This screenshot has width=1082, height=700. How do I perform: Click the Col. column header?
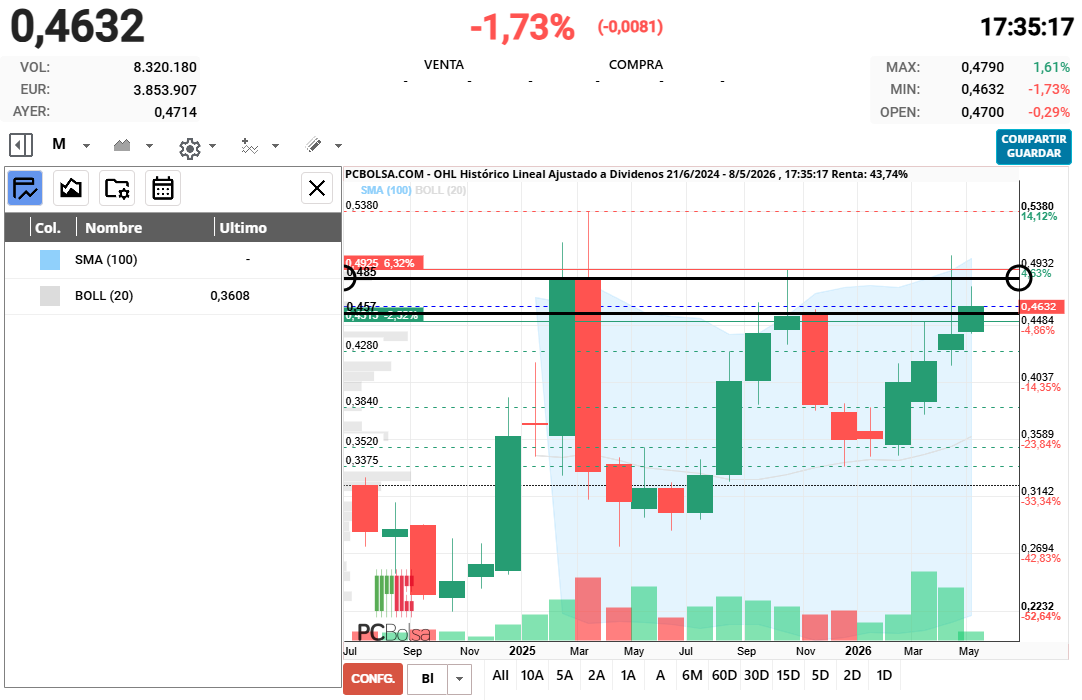click(x=48, y=228)
